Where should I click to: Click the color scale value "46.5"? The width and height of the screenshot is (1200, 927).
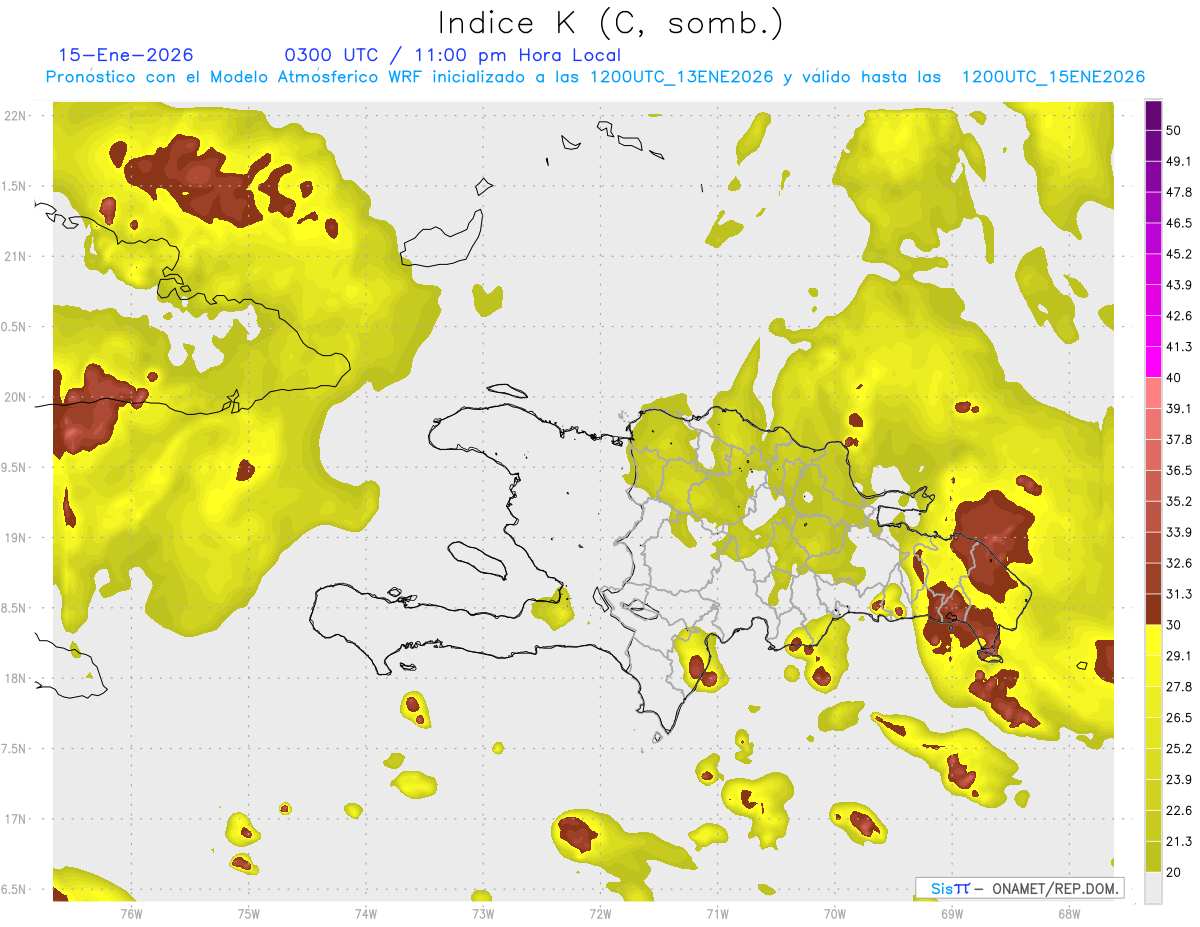pos(1179,223)
